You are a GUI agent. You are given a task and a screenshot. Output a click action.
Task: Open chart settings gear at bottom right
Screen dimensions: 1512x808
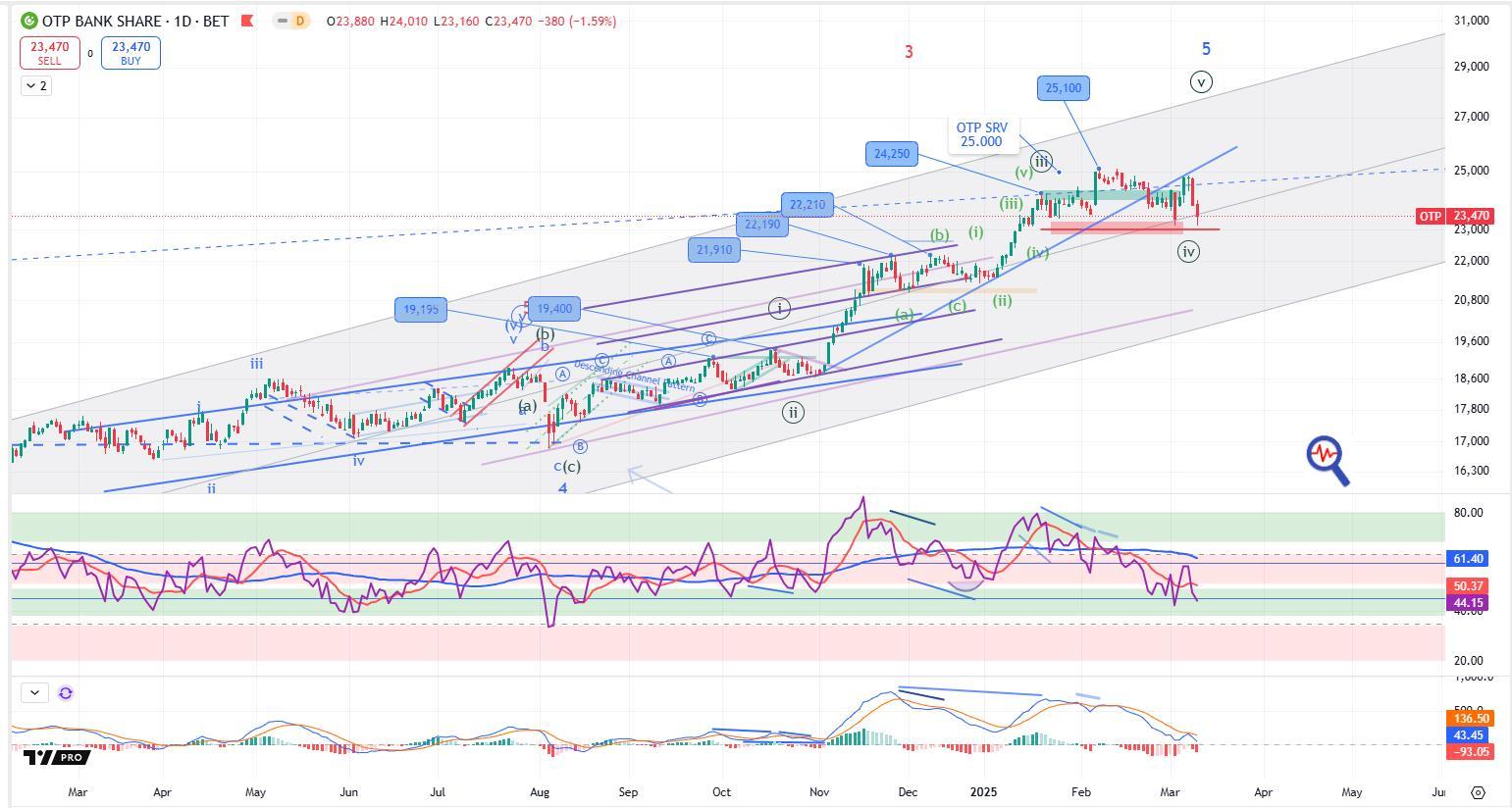(1479, 792)
